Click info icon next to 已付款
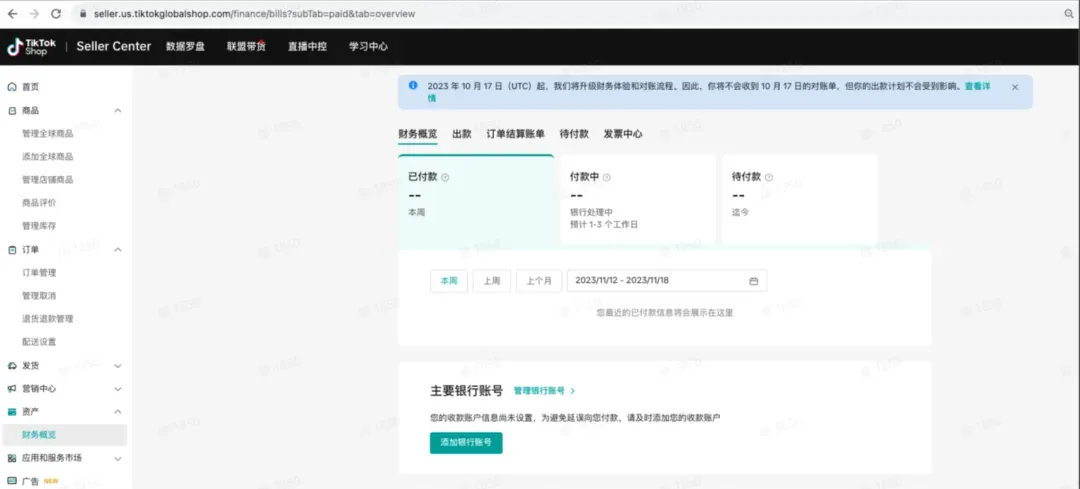The image size is (1080, 489). point(445,177)
